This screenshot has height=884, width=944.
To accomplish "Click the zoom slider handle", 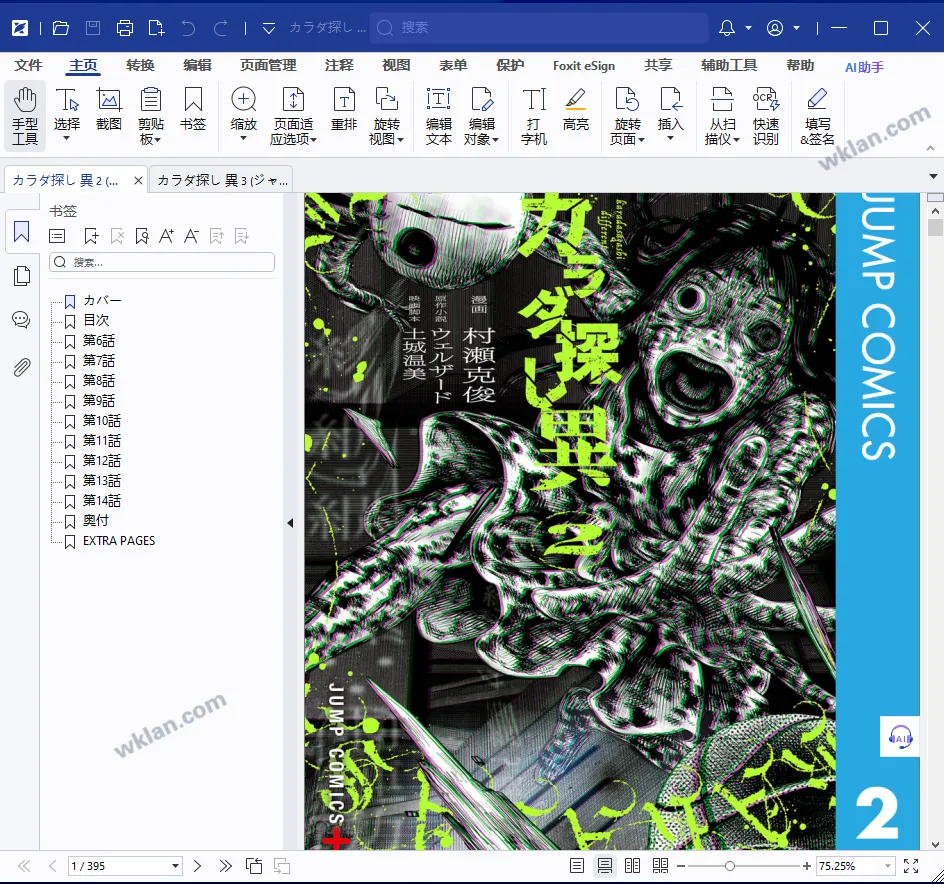I will 730,866.
